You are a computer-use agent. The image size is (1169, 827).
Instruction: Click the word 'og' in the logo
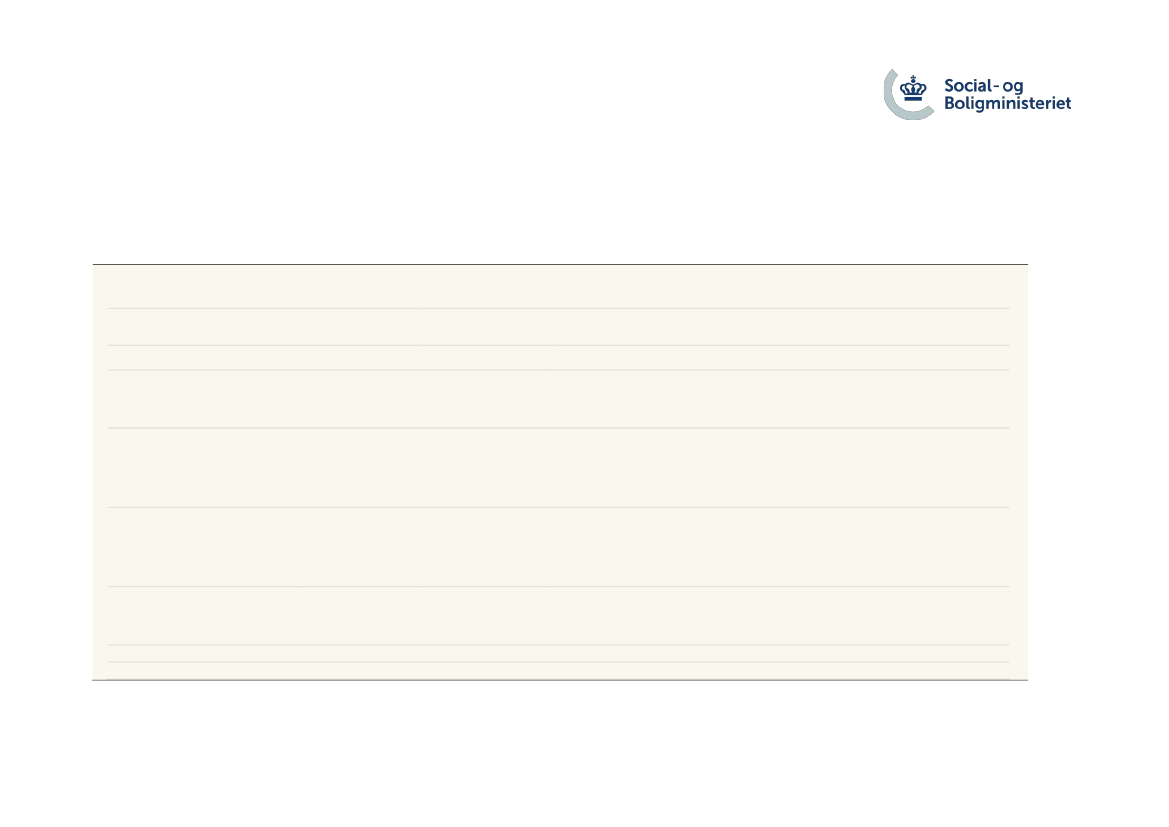(x=1012, y=87)
